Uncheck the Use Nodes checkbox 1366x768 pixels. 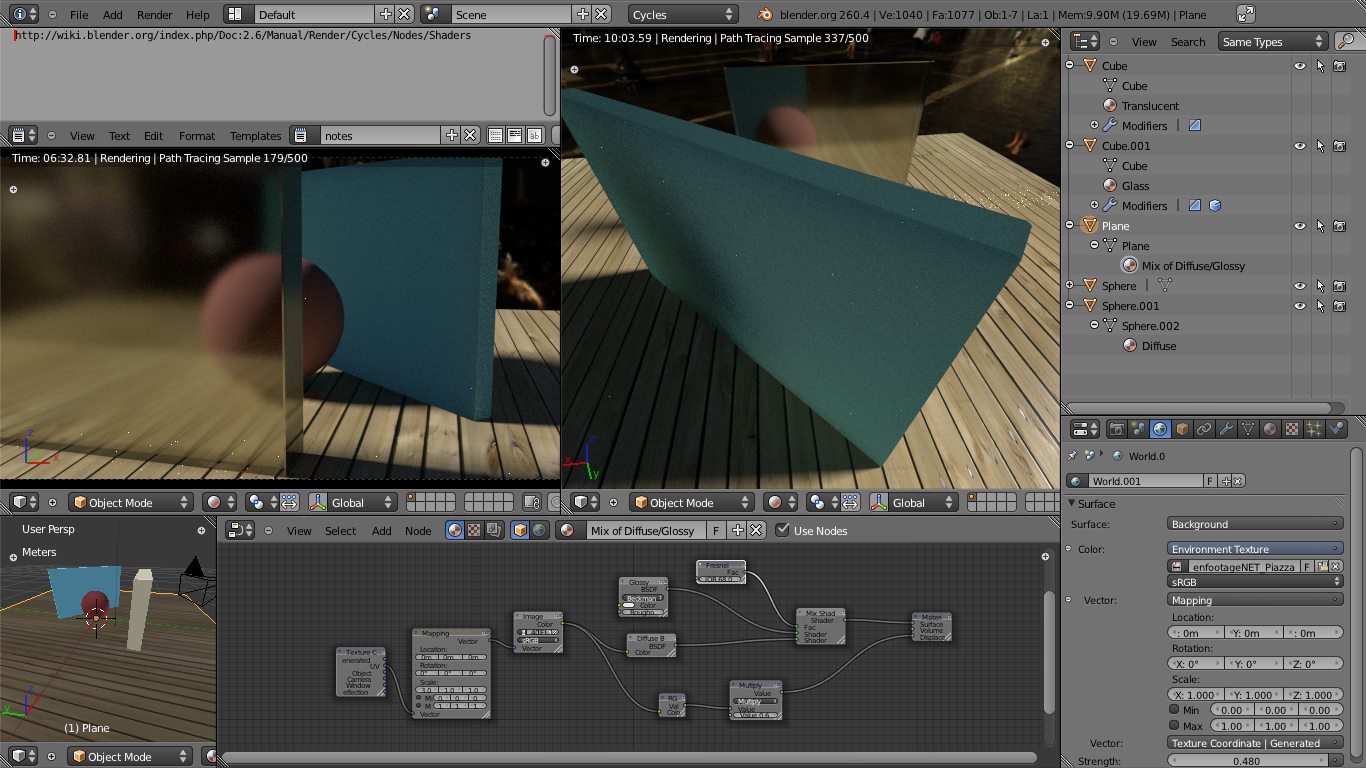click(783, 531)
